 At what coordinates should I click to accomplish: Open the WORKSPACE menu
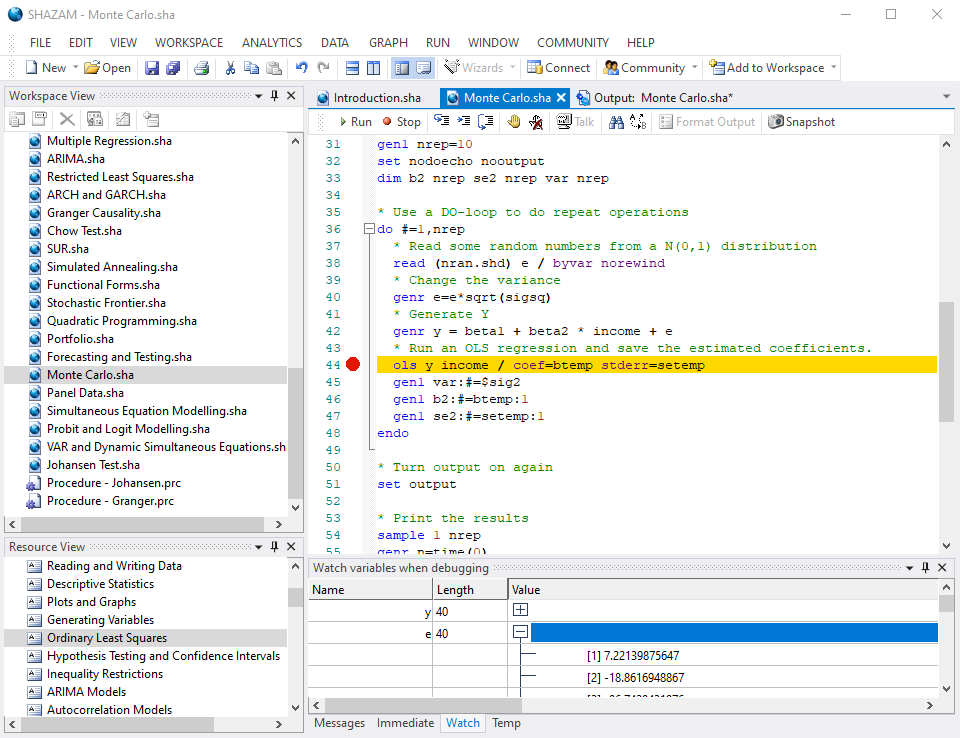189,43
